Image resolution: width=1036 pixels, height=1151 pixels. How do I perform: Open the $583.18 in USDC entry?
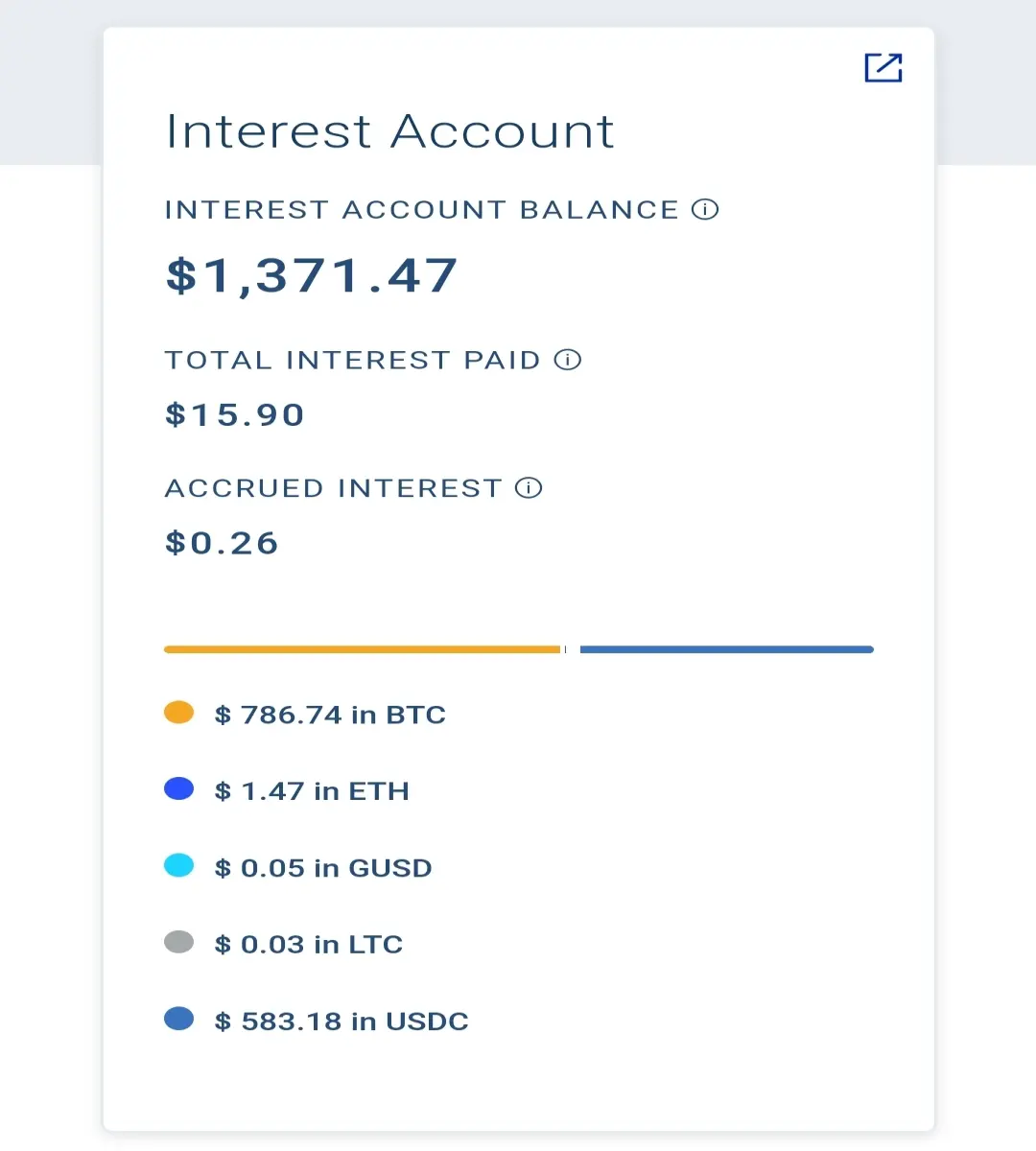coord(341,1022)
